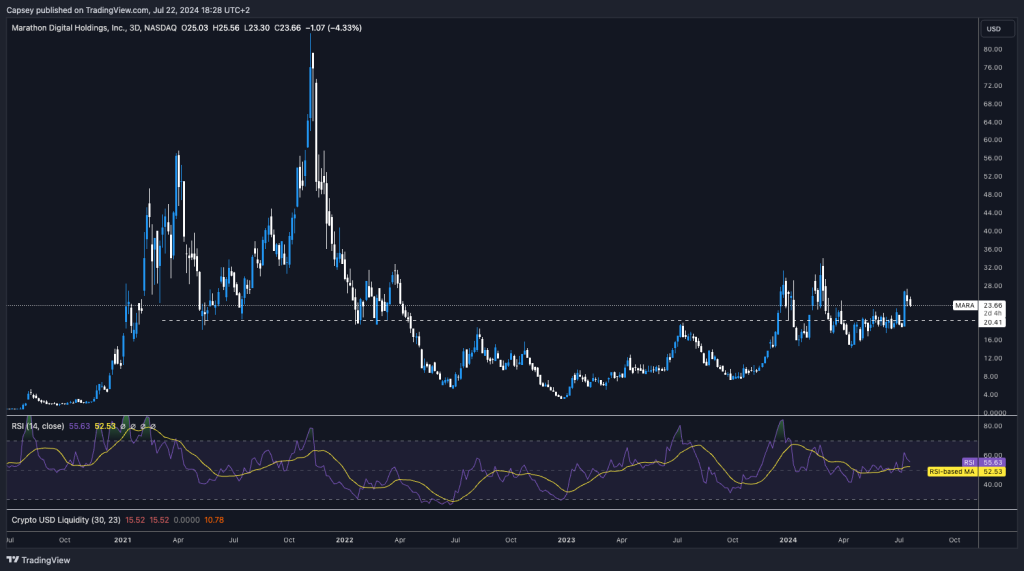Click the 32.00 price axis label
This screenshot has height=571, width=1024.
tap(993, 268)
